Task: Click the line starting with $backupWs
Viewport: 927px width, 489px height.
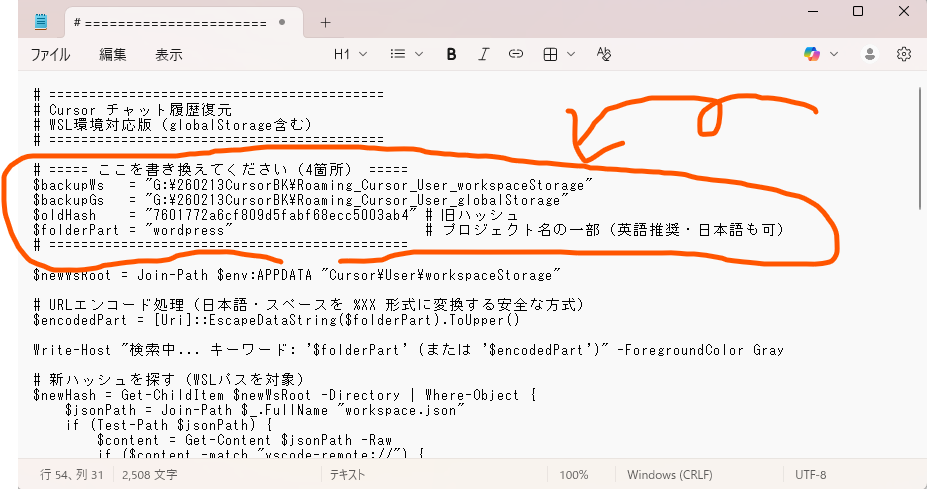Action: (x=313, y=185)
